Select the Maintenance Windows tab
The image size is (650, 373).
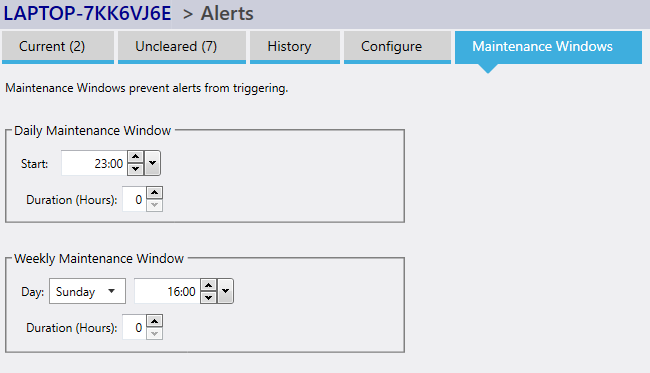pyautogui.click(x=548, y=47)
